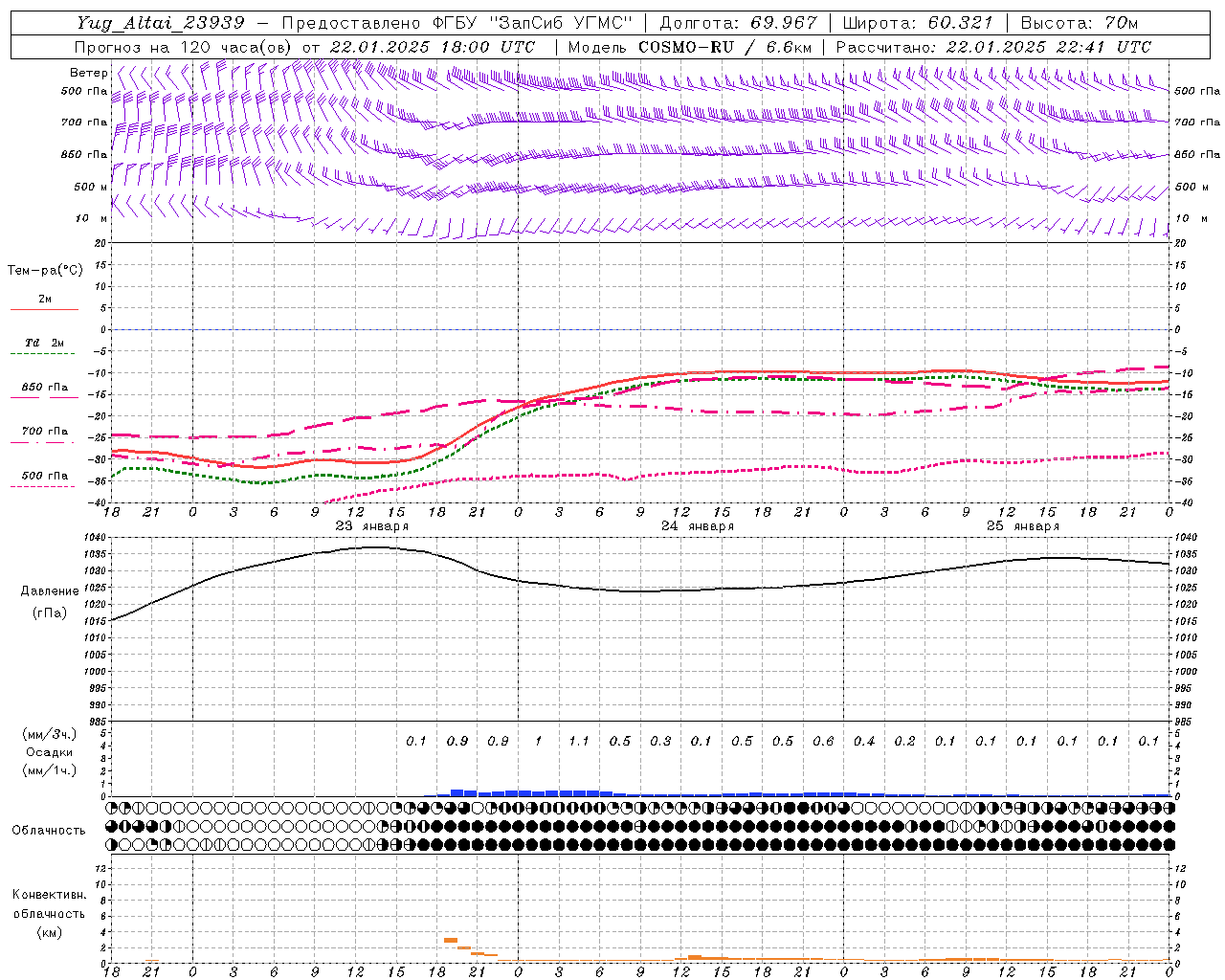The image size is (1225, 980).
Task: Click the "Осадки" precipitation label
Action: (x=50, y=752)
